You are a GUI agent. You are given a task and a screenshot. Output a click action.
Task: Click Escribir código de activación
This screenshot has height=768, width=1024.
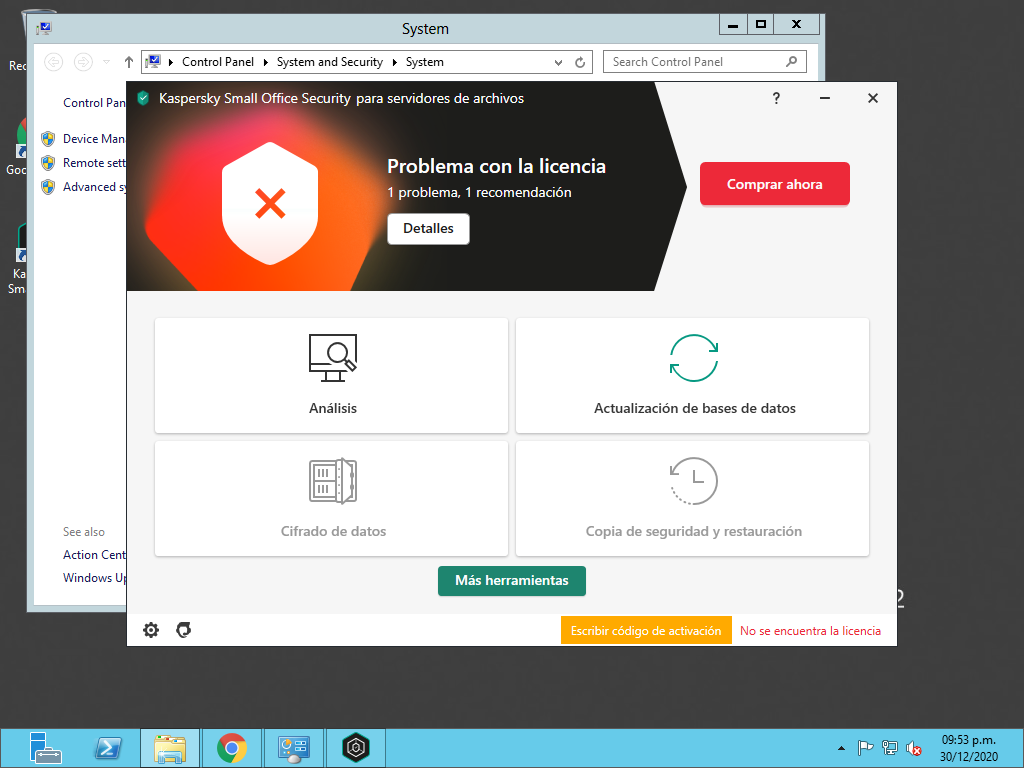tap(646, 631)
